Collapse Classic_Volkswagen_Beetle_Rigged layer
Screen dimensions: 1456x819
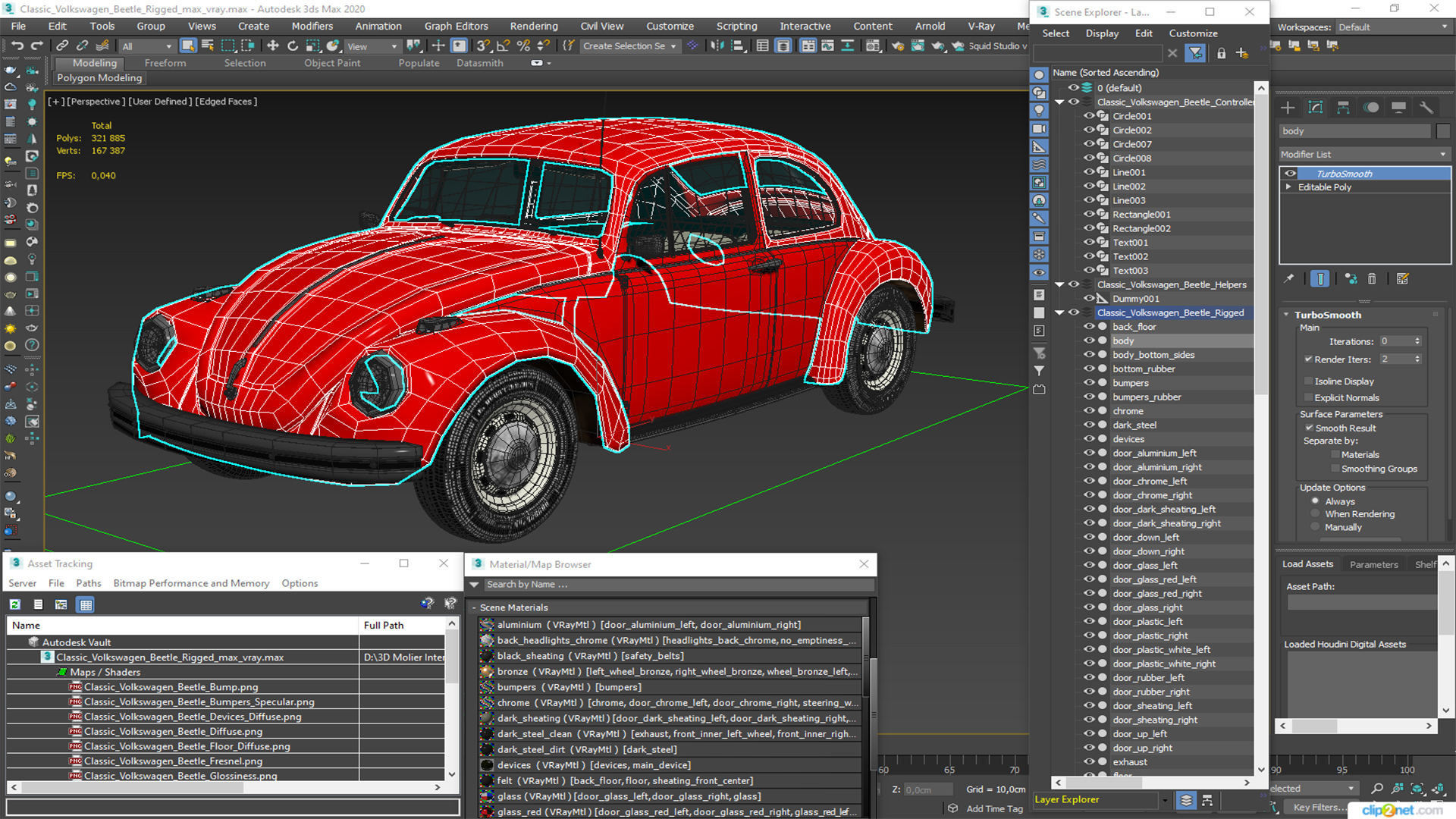(1059, 313)
